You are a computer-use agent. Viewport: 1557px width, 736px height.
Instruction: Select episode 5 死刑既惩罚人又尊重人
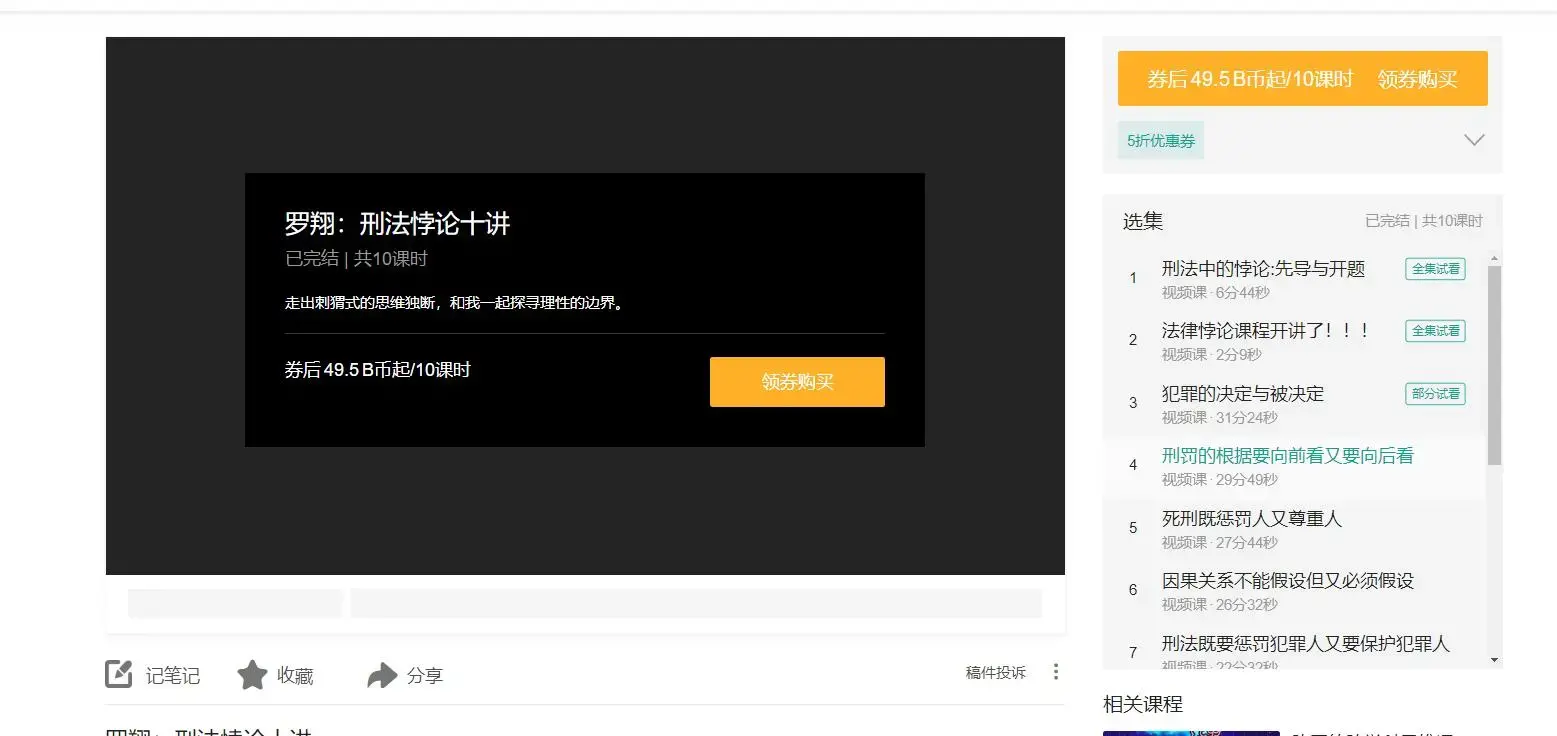pyautogui.click(x=1252, y=518)
